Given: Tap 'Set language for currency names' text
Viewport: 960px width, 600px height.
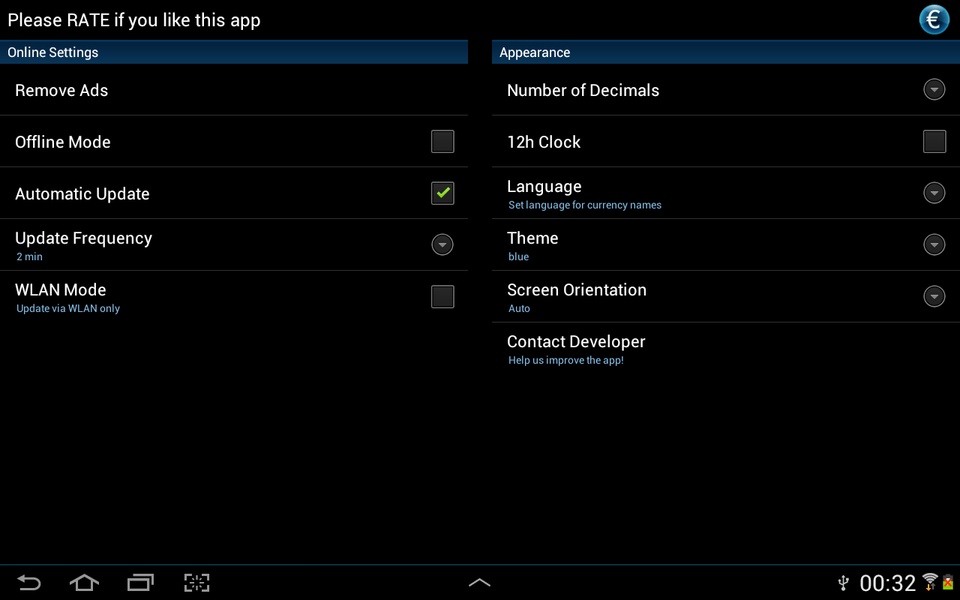Looking at the screenshot, I should (585, 205).
